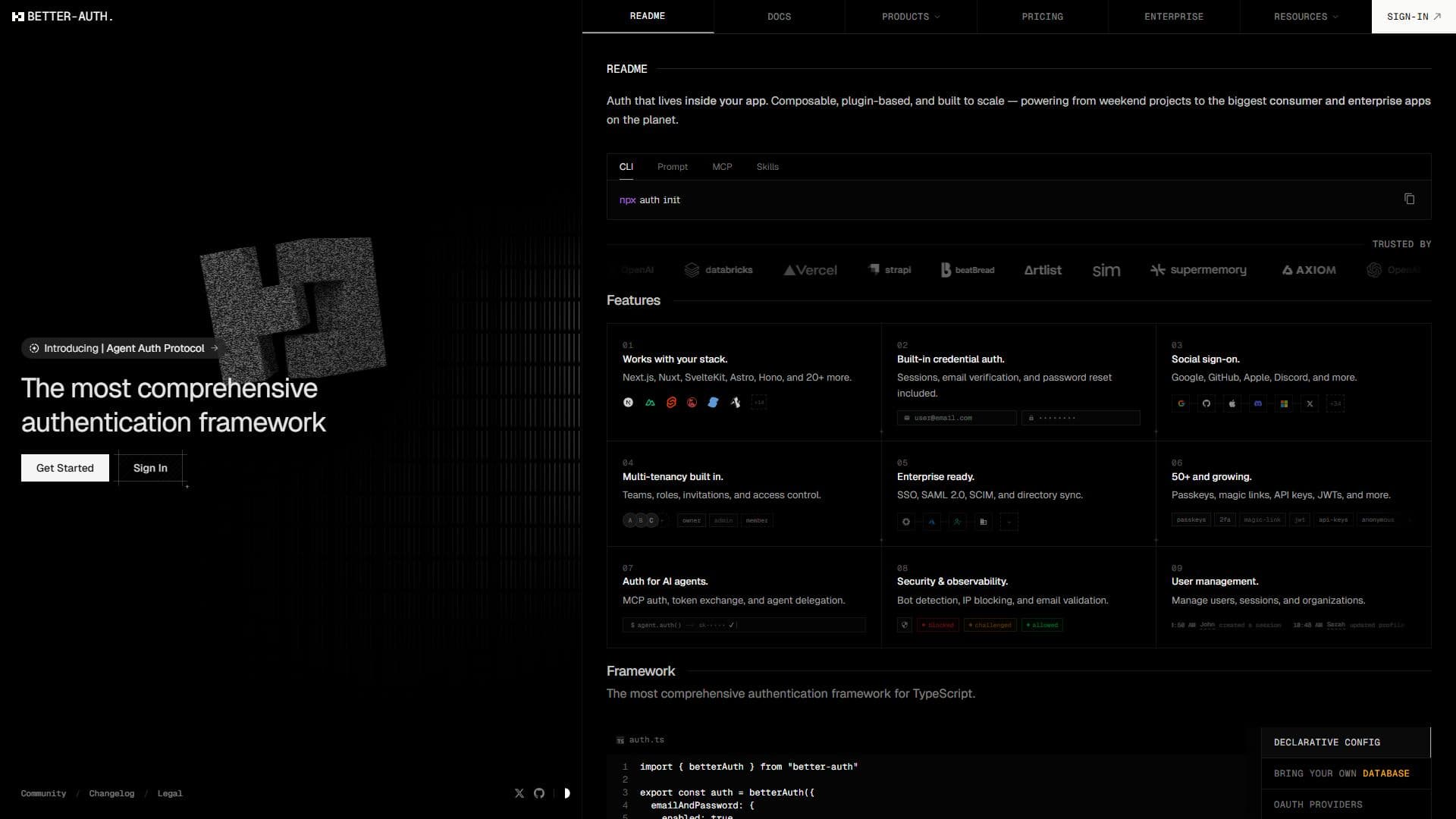Screen dimensions: 1456x819
Task: Click the AXIOM logo in Trusted By
Action: pyautogui.click(x=1309, y=270)
